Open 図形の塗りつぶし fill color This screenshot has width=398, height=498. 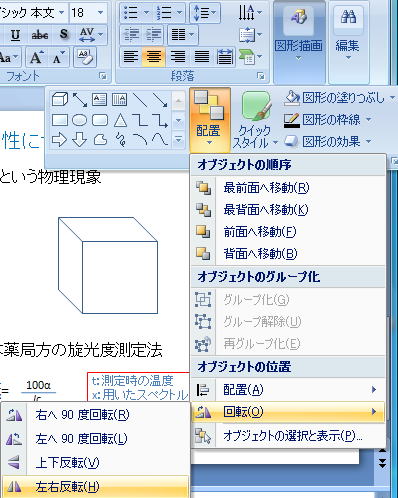pyautogui.click(x=339, y=98)
